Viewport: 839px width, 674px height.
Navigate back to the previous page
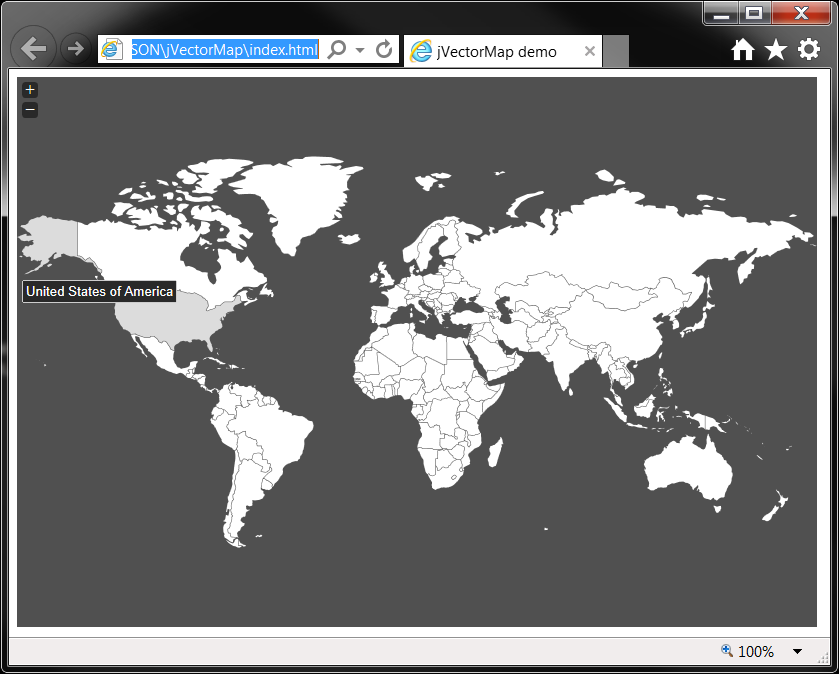tap(33, 48)
